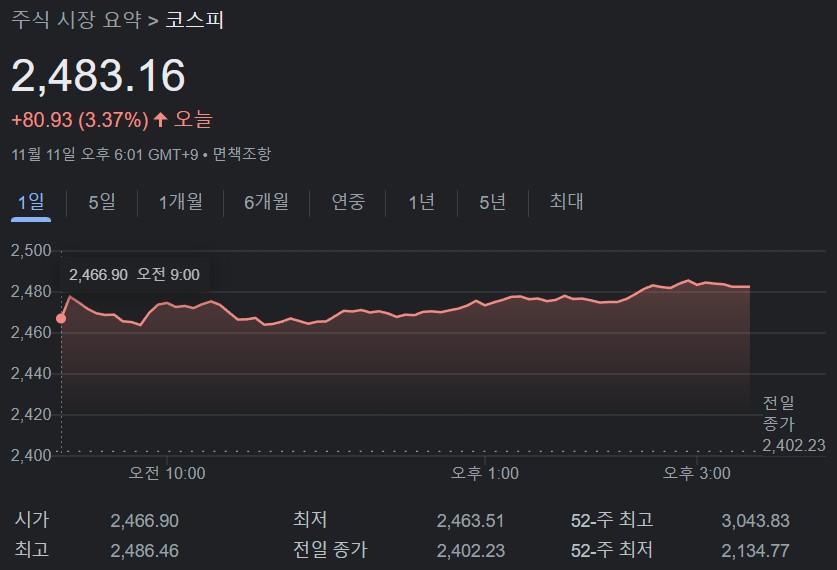
Task: Click the 2,480 y-axis label
Action: [31, 291]
